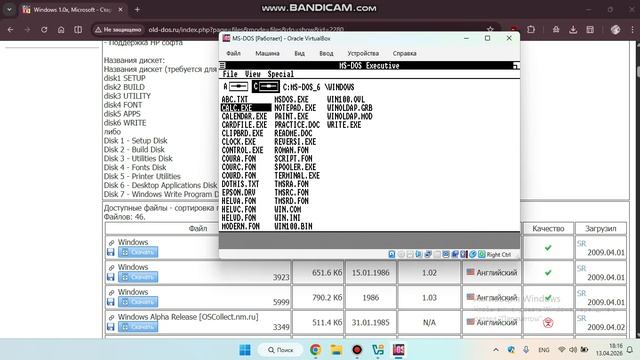
Task: Click VirtualBox hard disk activity indicator
Action: coord(392,254)
